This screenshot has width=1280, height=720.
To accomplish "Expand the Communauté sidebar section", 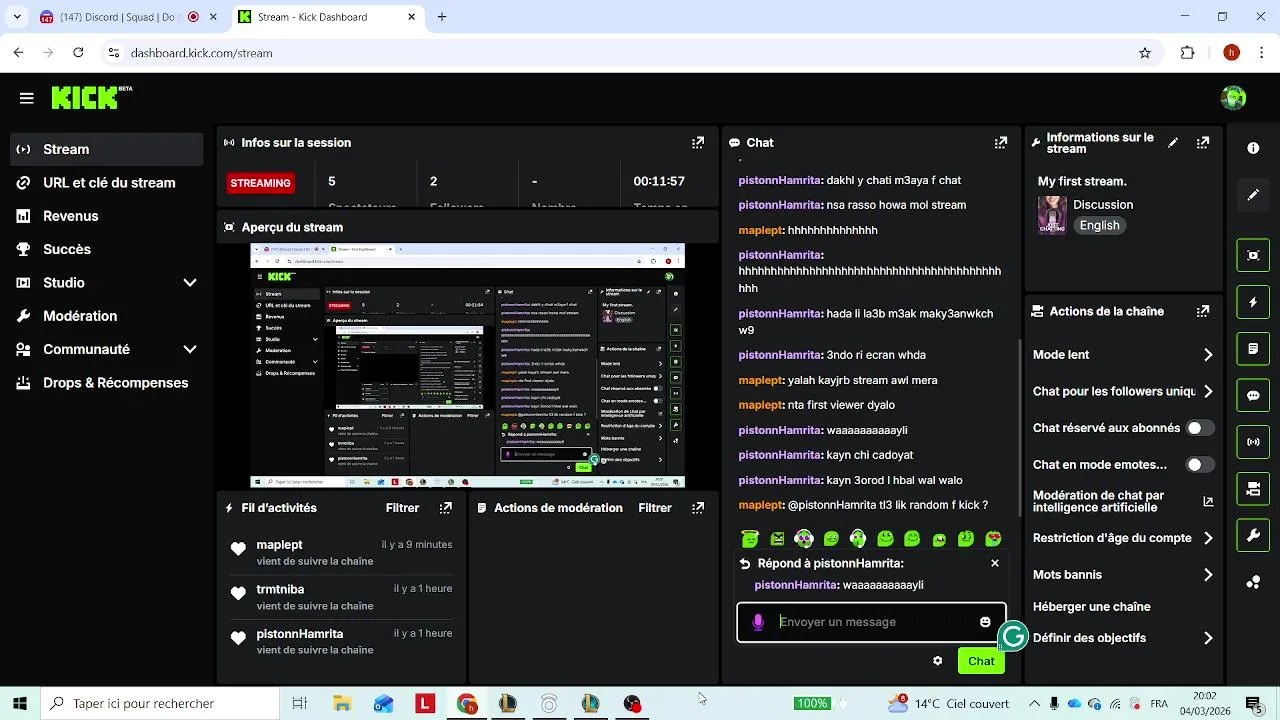I will 107,350.
